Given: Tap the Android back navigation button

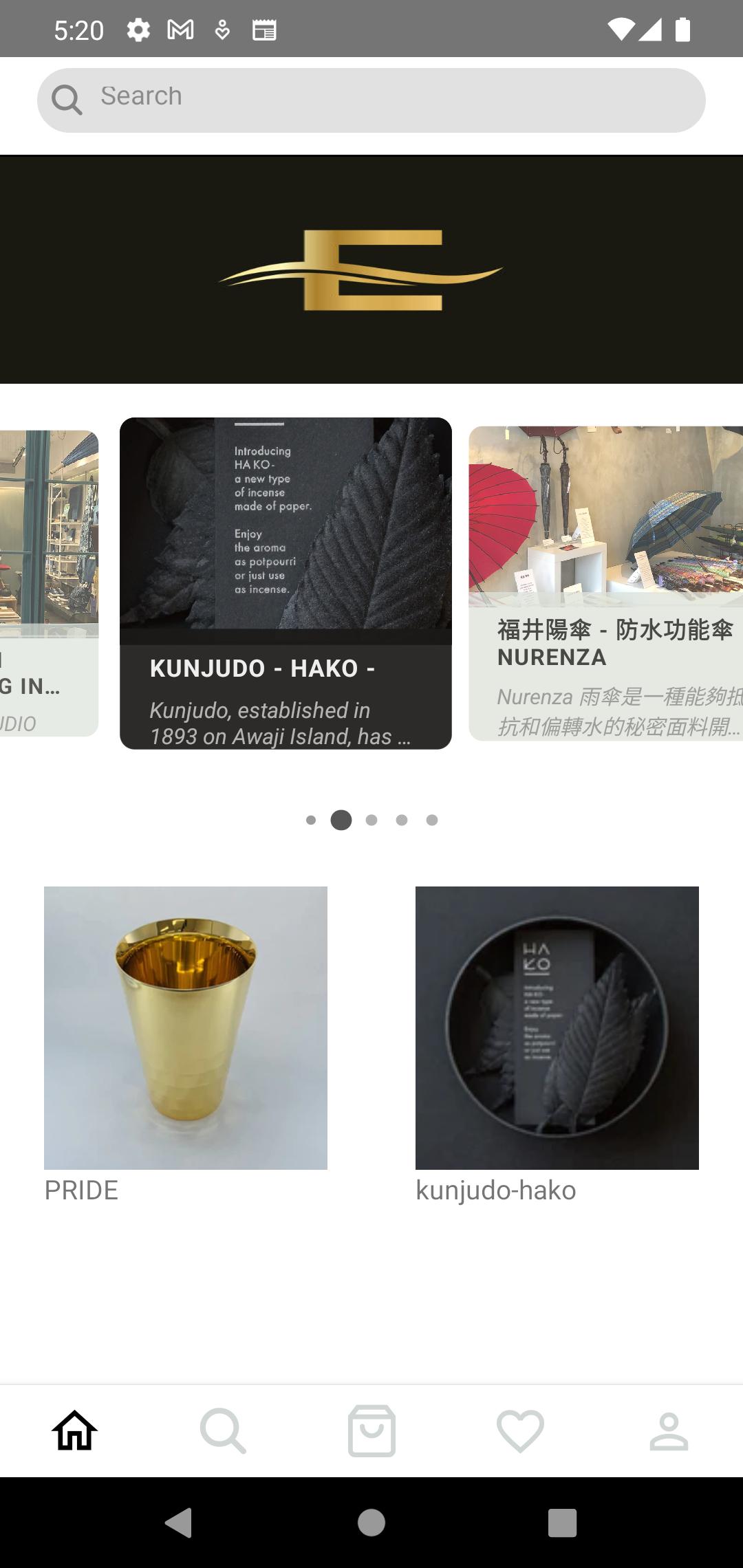Looking at the screenshot, I should click(x=179, y=1523).
